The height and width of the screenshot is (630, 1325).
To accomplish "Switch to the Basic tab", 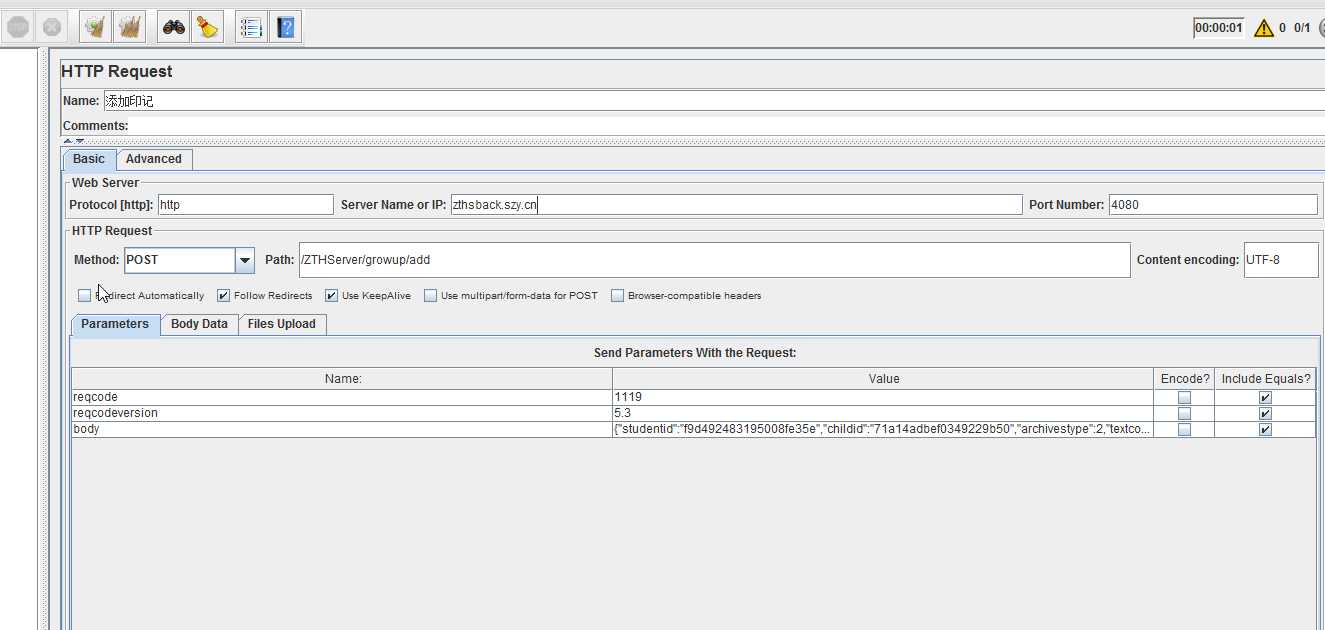I will click(89, 159).
